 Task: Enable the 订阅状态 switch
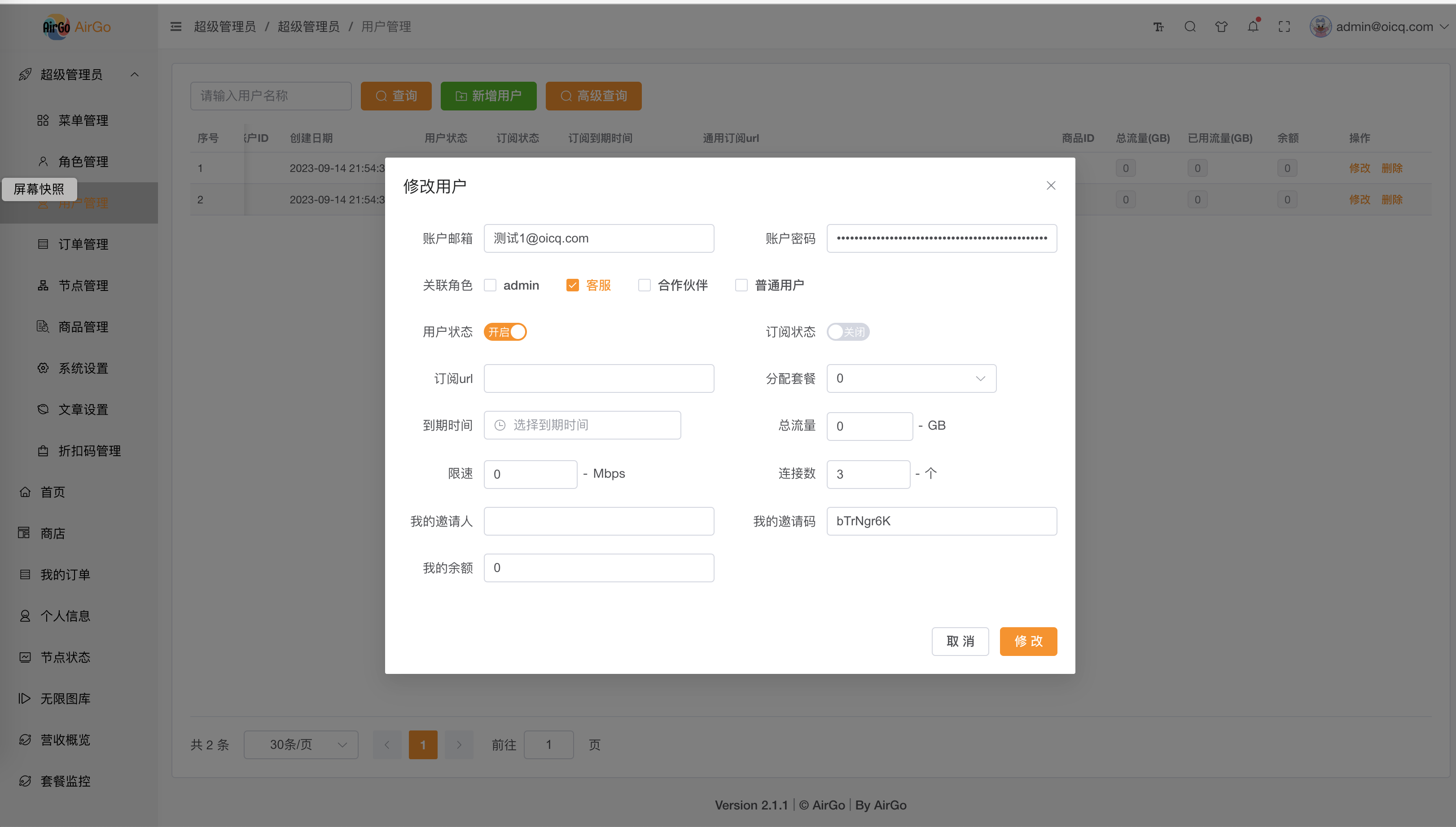[847, 332]
